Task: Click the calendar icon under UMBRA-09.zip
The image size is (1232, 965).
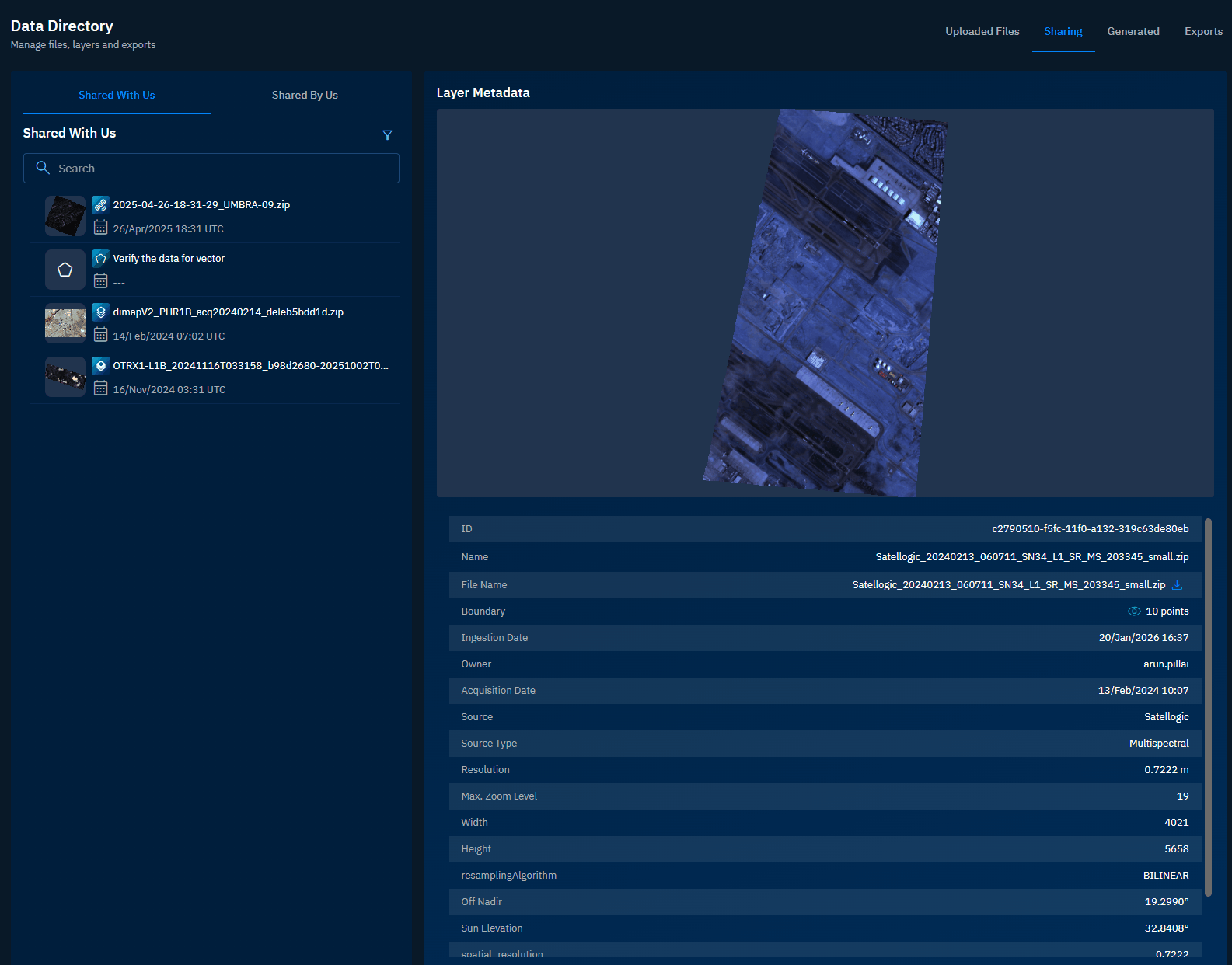Action: pos(100,228)
